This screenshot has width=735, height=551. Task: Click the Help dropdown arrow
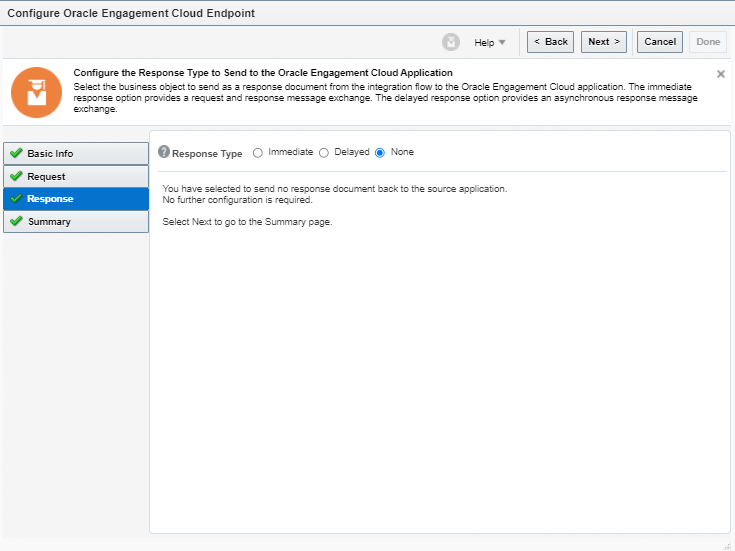[502, 42]
